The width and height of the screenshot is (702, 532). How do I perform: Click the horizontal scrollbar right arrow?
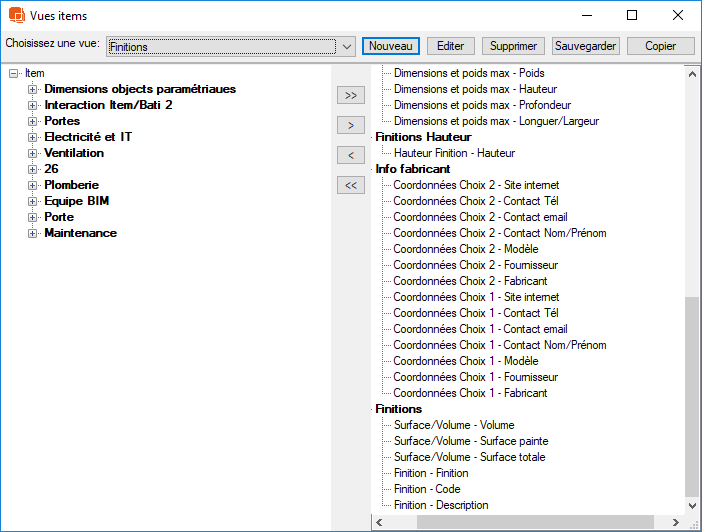677,523
